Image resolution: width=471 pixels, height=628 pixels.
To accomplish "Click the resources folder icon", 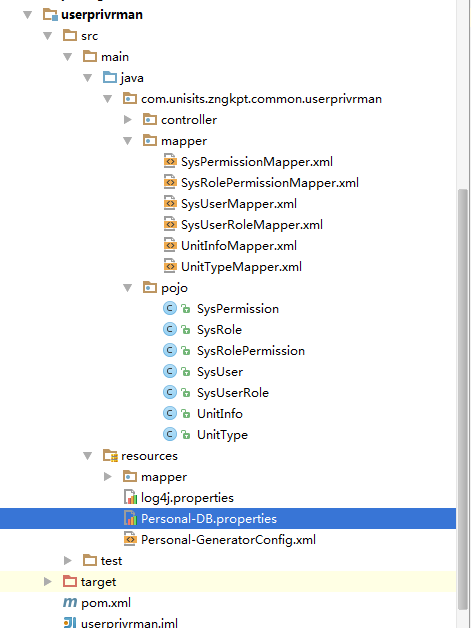I will coord(110,455).
